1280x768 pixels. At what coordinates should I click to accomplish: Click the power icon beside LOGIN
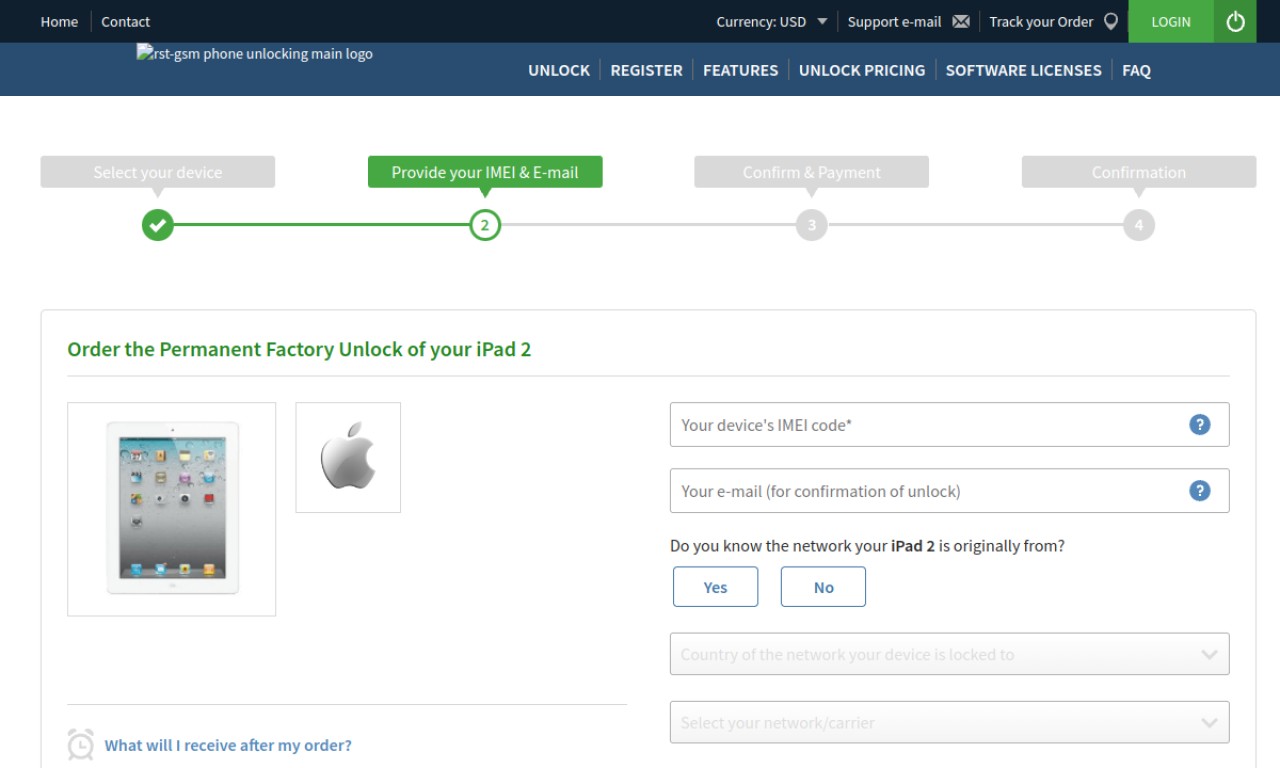click(x=1235, y=21)
